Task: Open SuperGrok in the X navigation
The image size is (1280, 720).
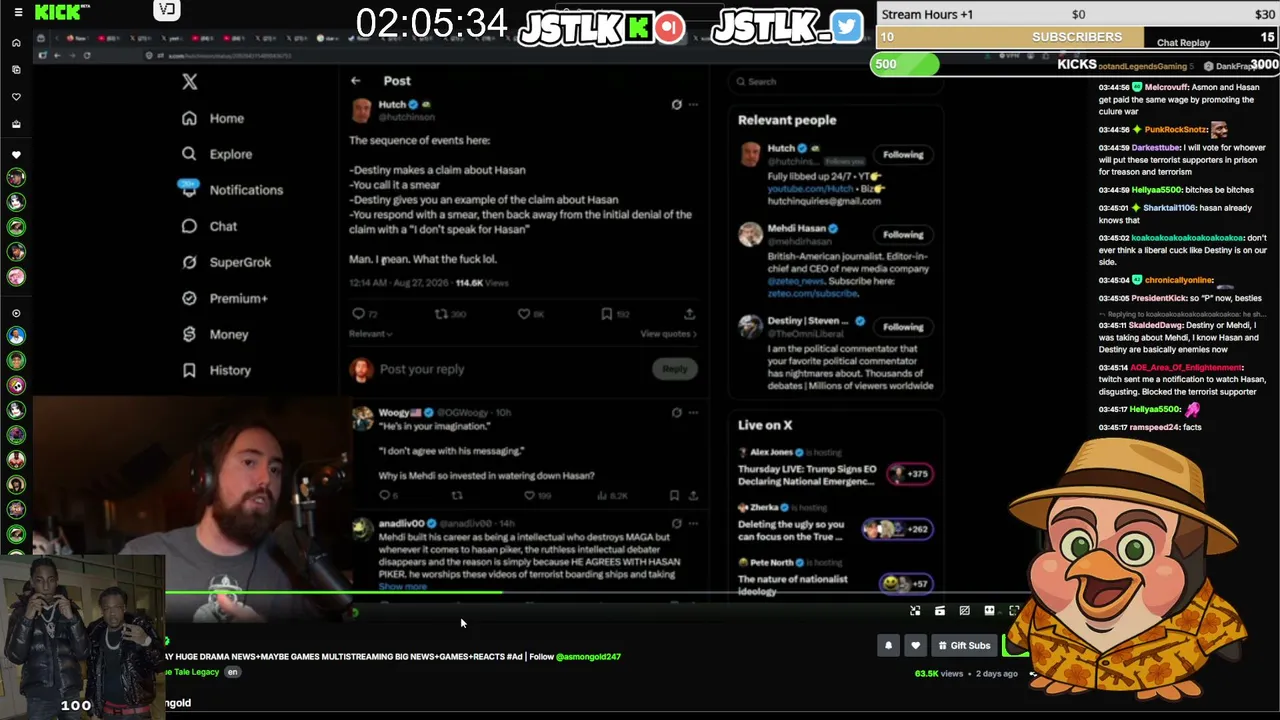Action: (226, 262)
